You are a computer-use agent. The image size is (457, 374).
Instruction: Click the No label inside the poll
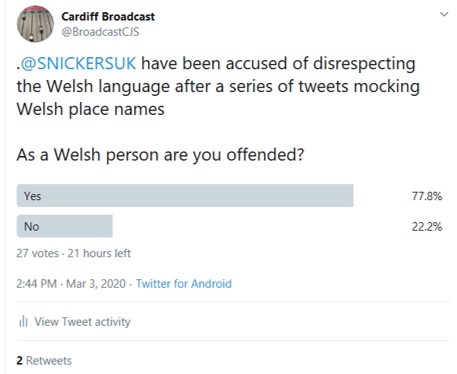[32, 227]
